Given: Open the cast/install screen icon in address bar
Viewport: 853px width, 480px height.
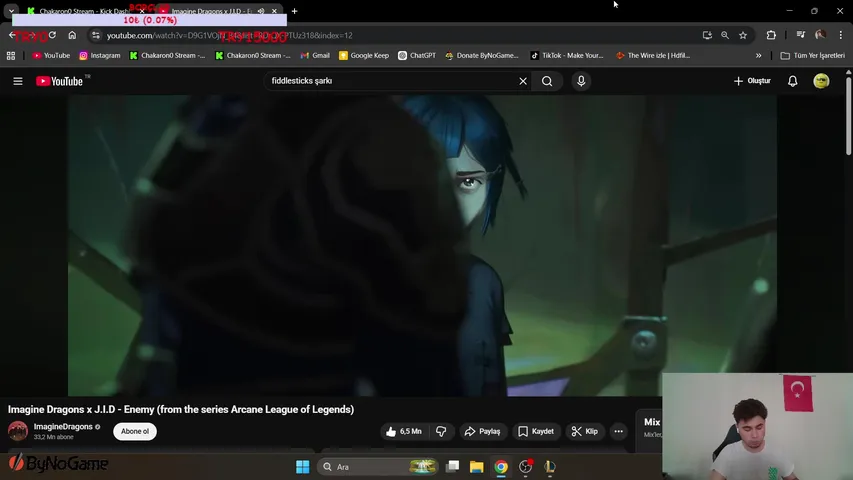Looking at the screenshot, I should pos(707,35).
